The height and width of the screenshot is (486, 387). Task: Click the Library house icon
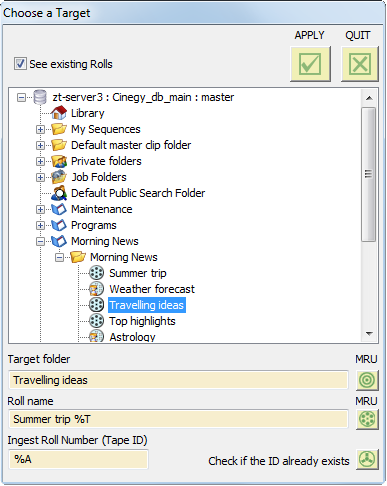[x=59, y=113]
